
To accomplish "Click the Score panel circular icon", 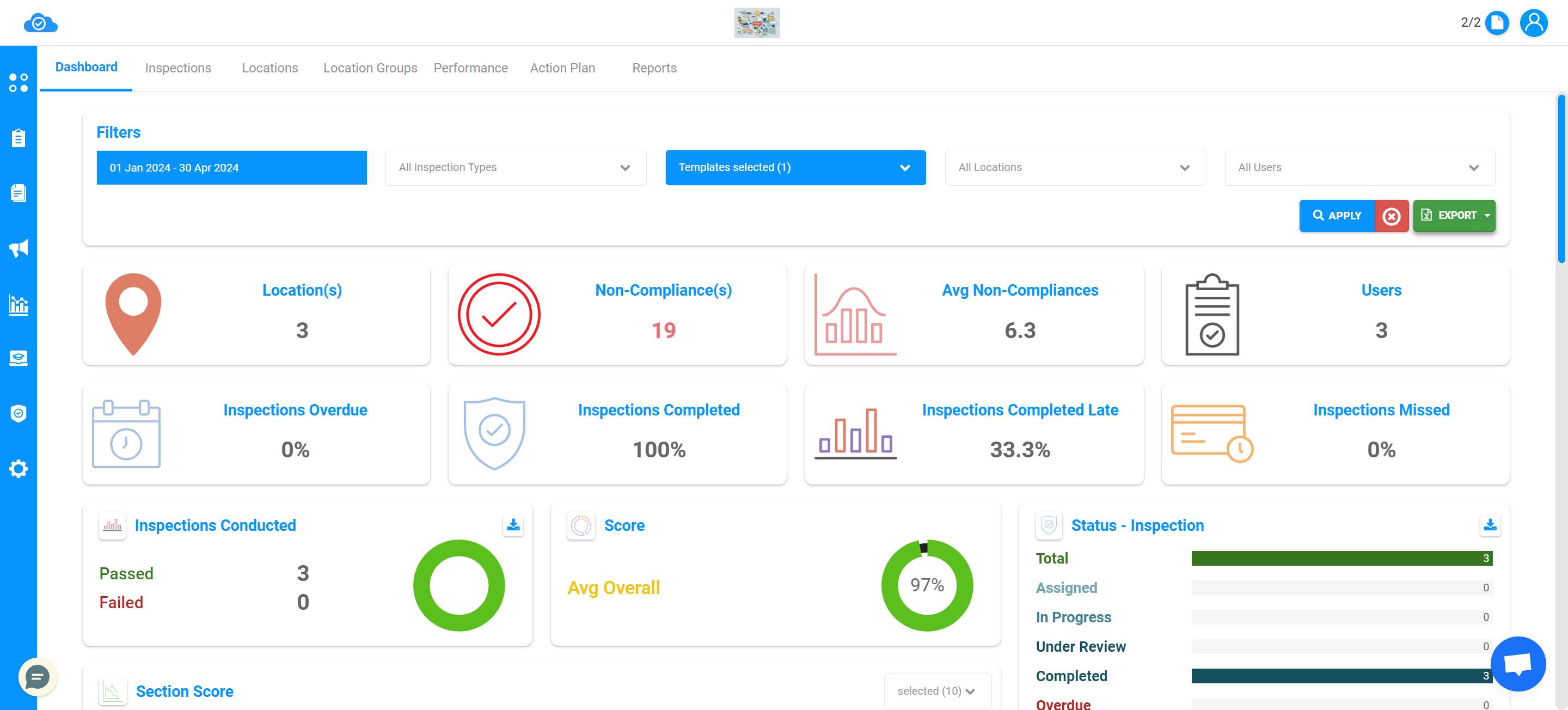I will (581, 525).
